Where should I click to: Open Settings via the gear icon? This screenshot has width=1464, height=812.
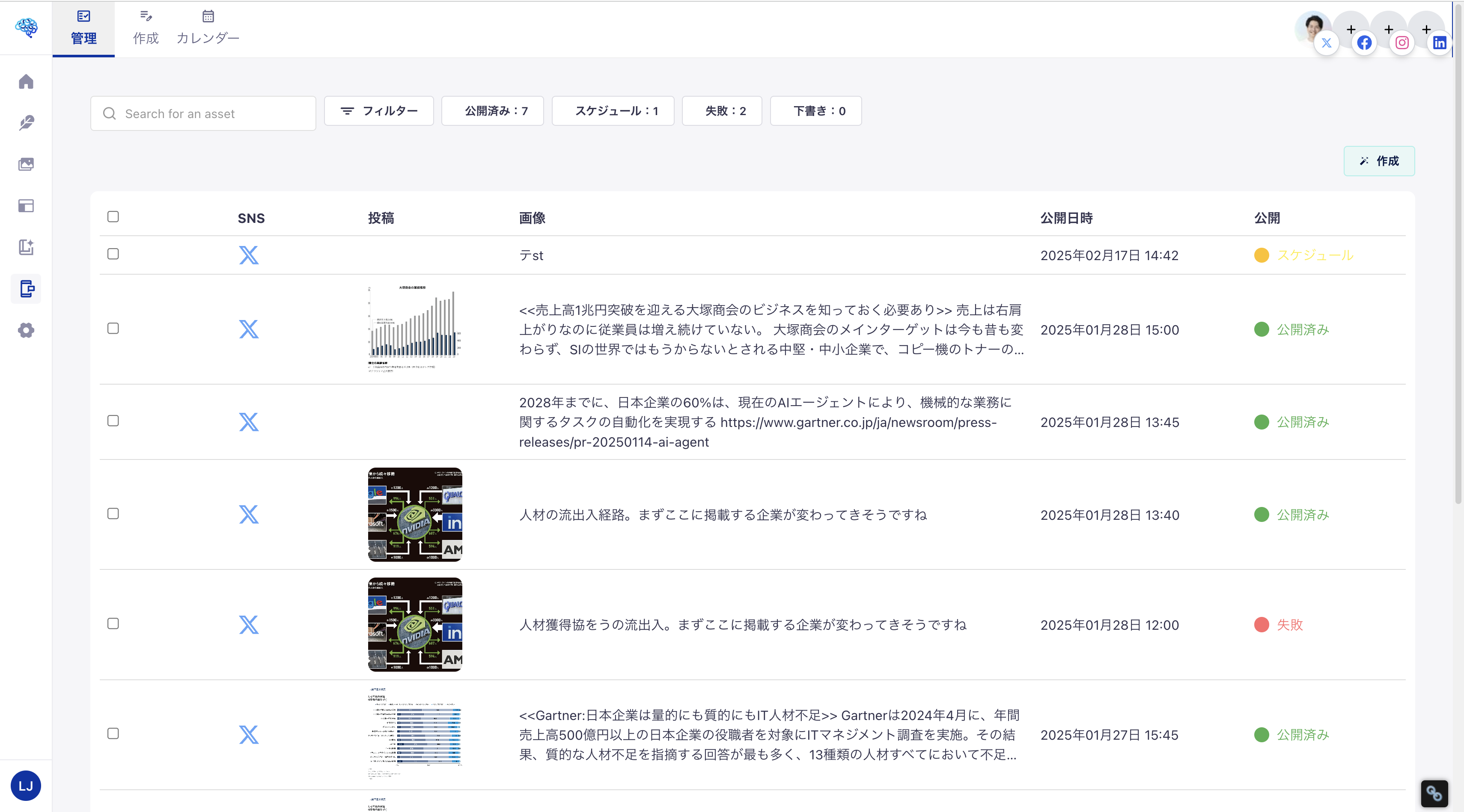click(26, 330)
